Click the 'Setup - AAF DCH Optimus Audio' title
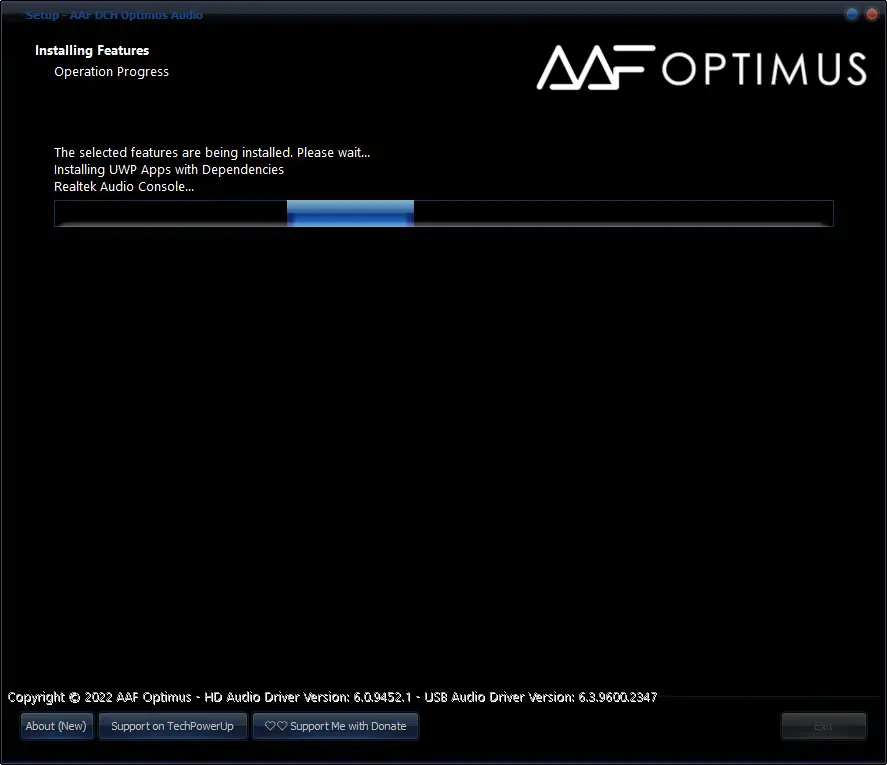 pyautogui.click(x=114, y=15)
